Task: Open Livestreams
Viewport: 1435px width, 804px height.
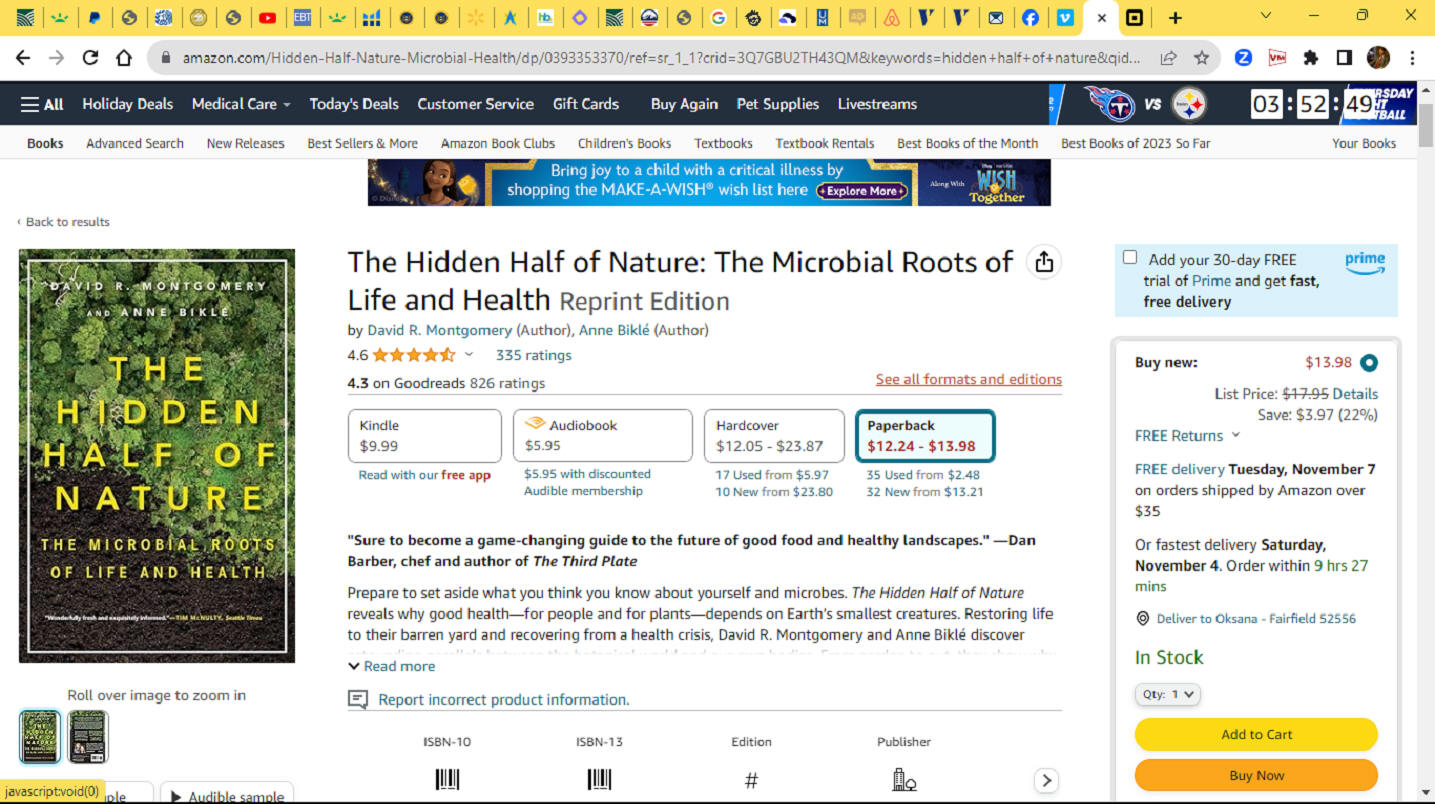Action: tap(877, 104)
